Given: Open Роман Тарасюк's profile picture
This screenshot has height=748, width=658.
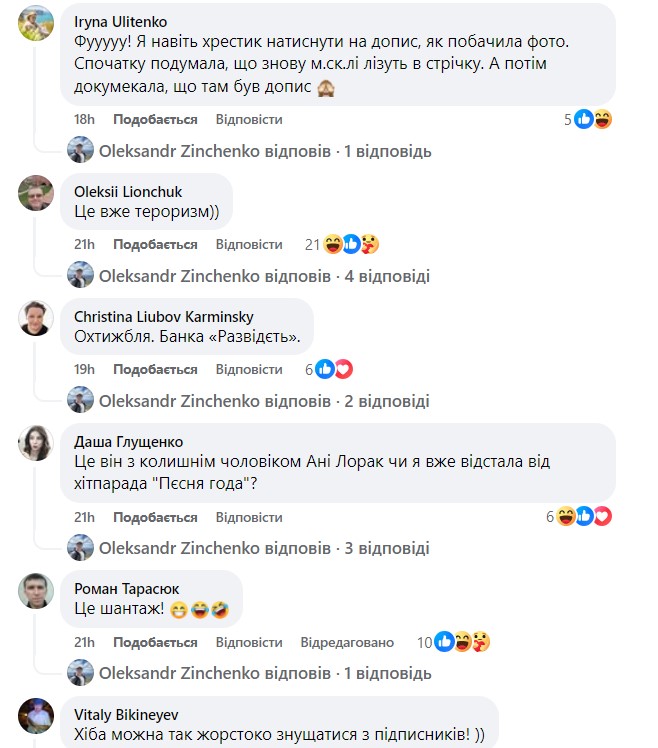Looking at the screenshot, I should [x=36, y=591].
